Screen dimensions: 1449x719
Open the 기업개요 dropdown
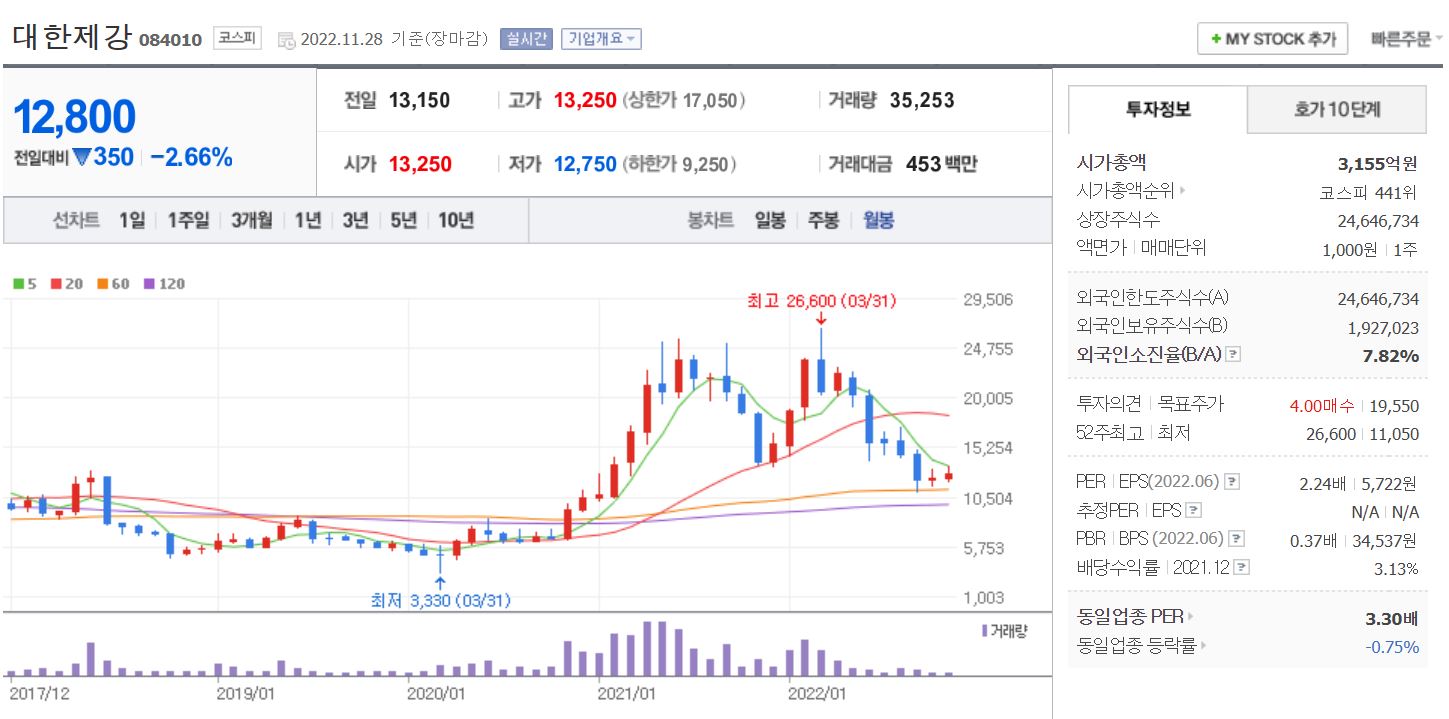pos(601,39)
